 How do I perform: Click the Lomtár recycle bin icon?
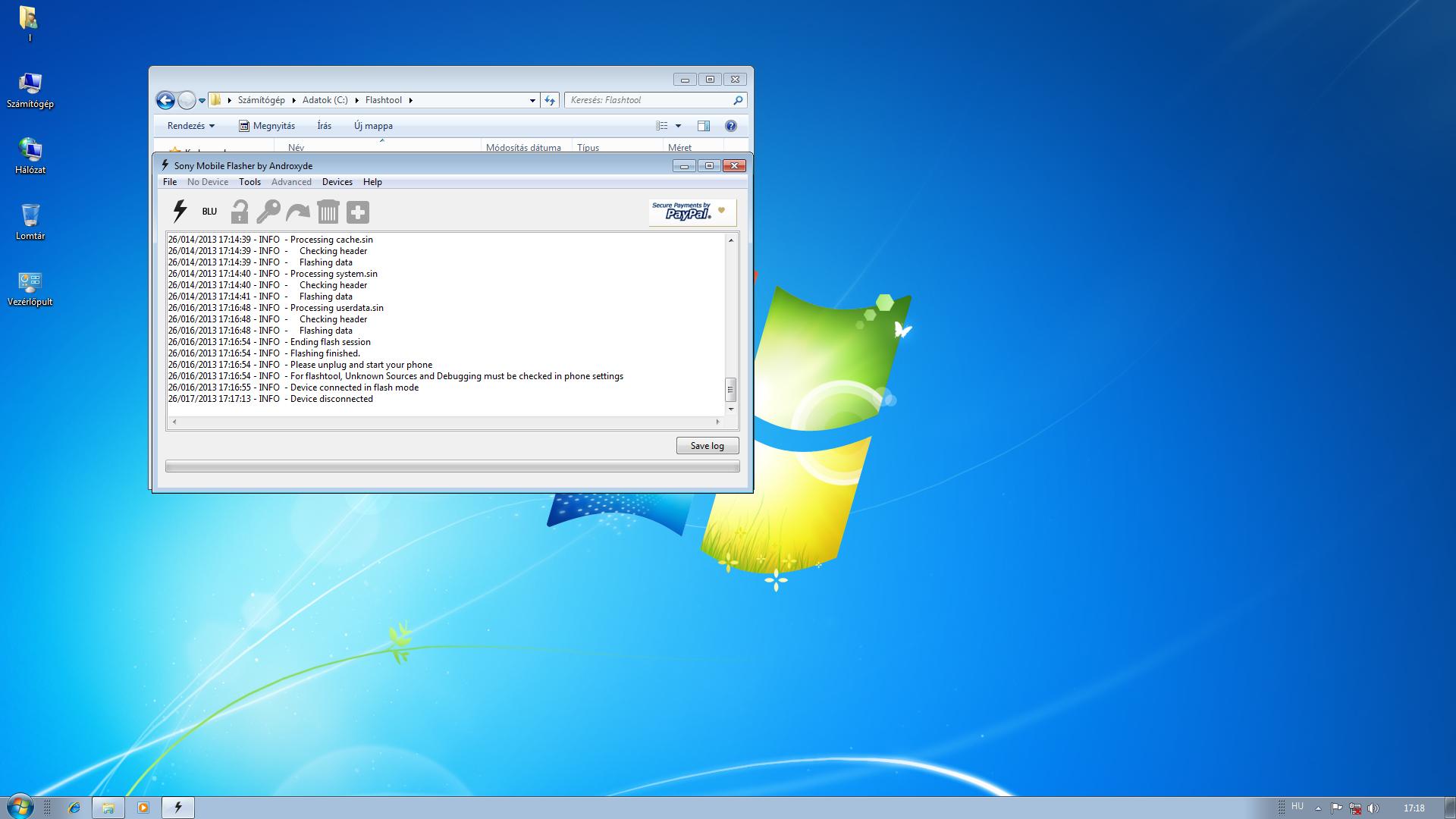click(x=30, y=222)
